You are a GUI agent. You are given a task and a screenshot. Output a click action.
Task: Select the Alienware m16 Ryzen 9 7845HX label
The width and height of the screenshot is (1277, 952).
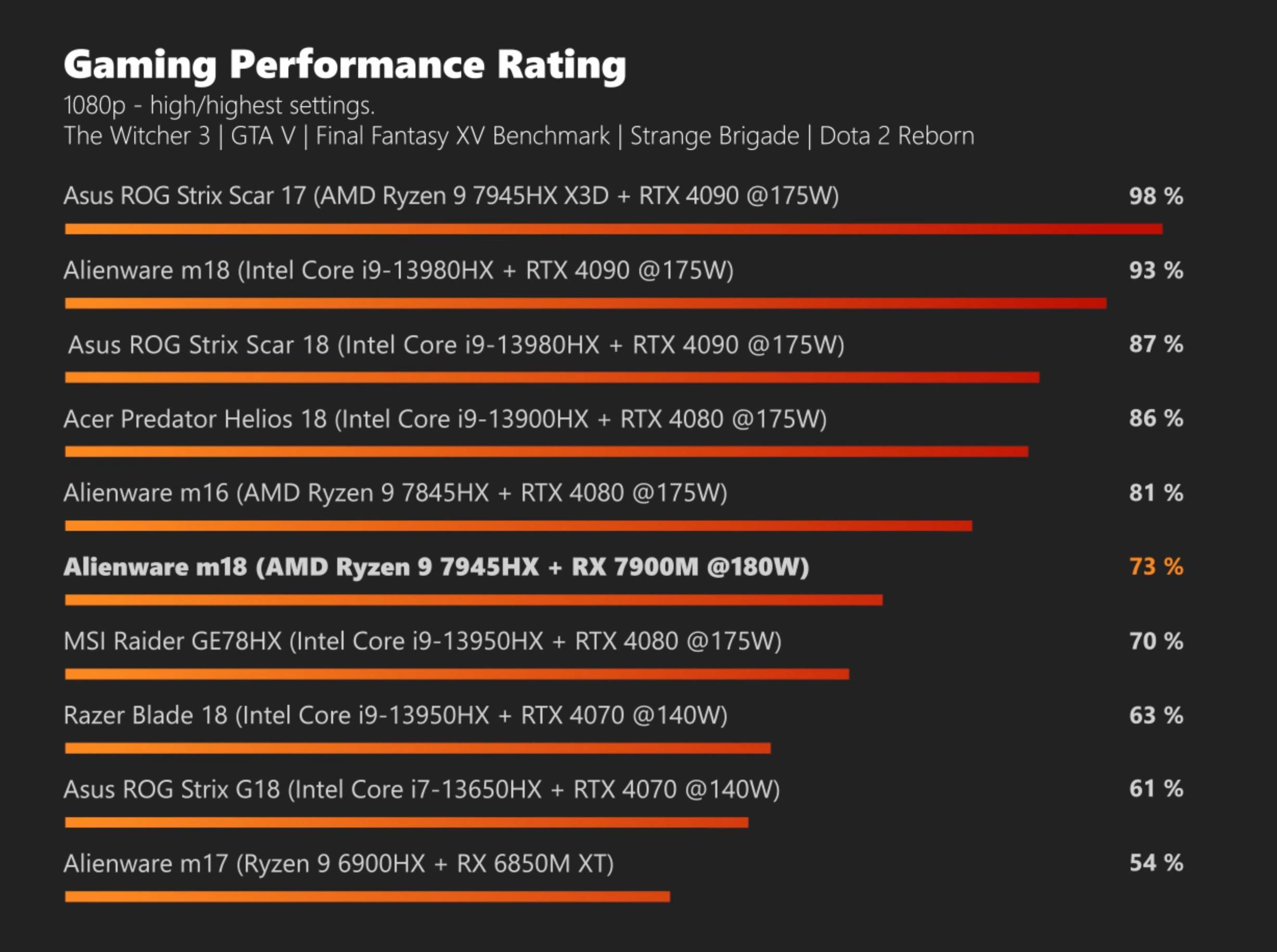(x=395, y=493)
